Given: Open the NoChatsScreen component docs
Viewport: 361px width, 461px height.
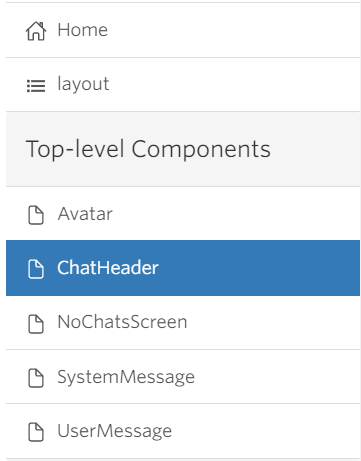Looking at the screenshot, I should tap(122, 322).
